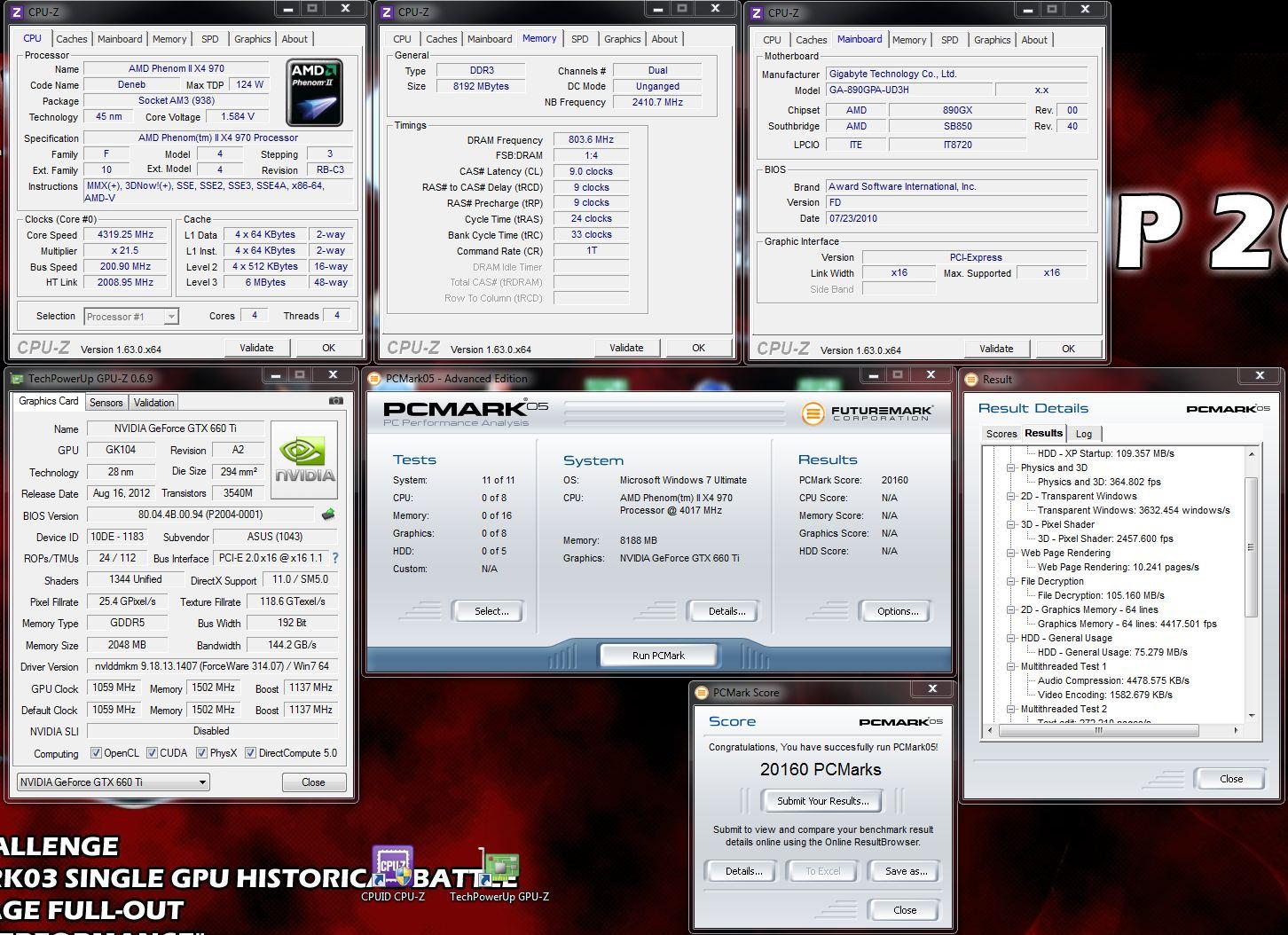Collapse the File Decryption node
Image resolution: width=1288 pixels, height=935 pixels.
(x=1010, y=581)
